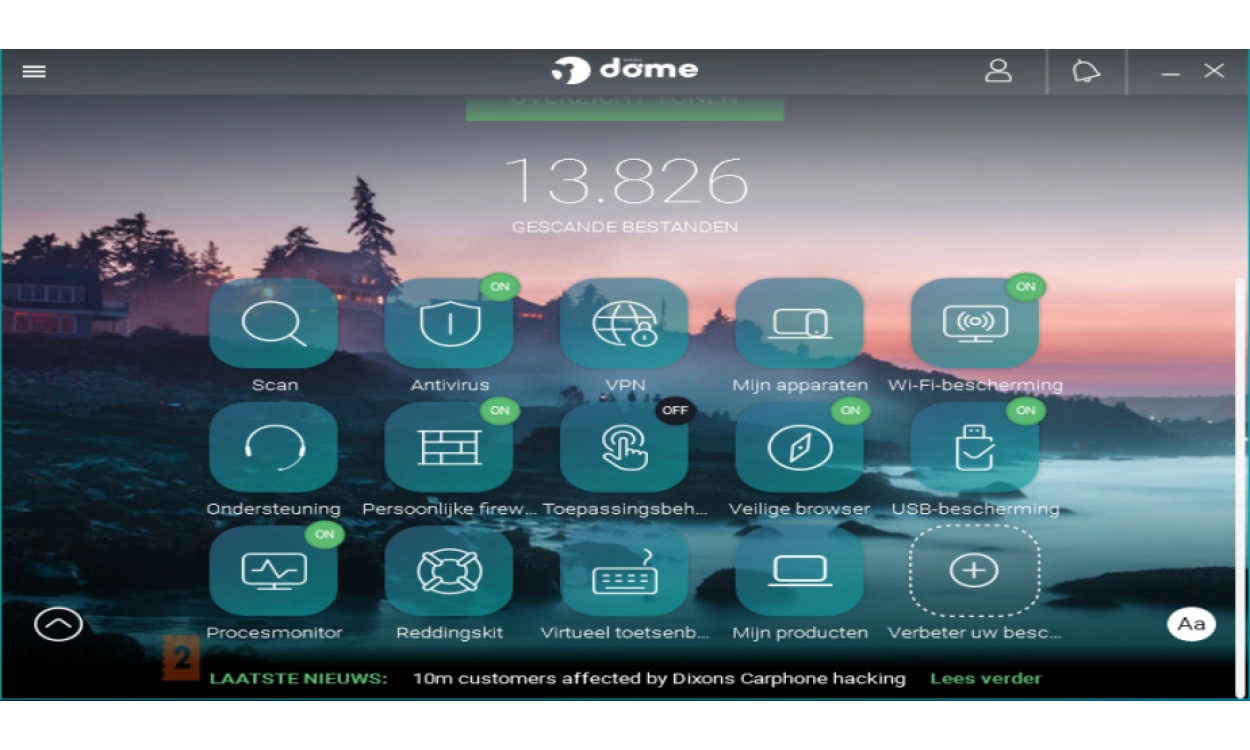Click the Lees verder news link
1250x750 pixels.
tap(985, 679)
